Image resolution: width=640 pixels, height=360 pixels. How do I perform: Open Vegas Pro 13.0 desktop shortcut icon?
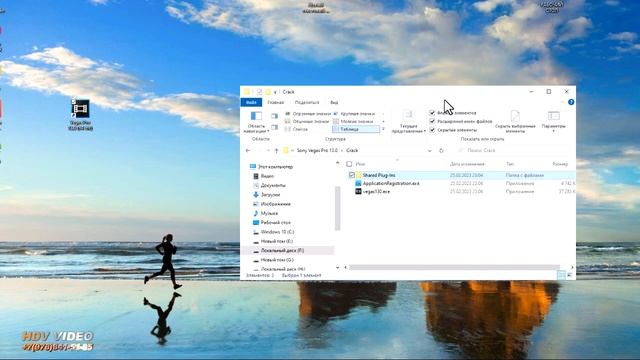click(80, 109)
